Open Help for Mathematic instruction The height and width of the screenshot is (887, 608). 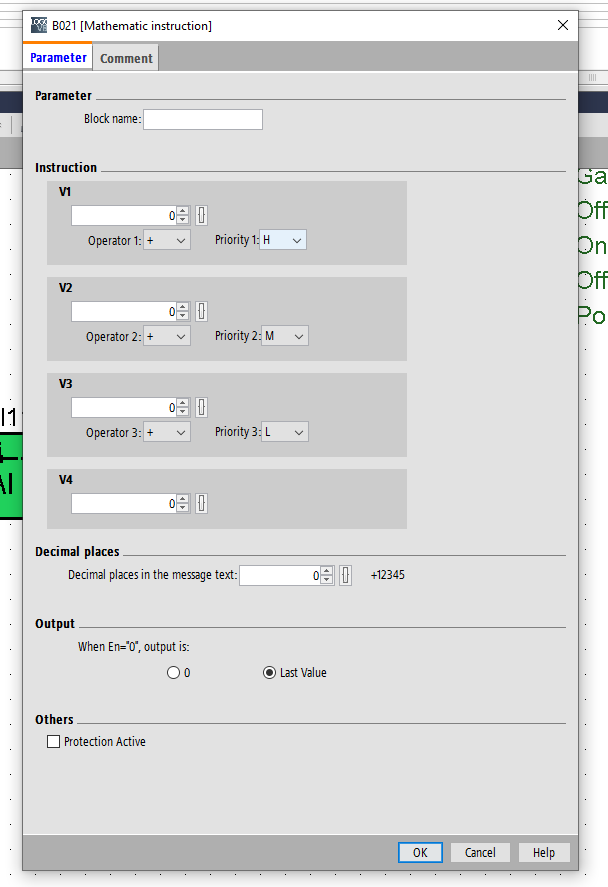pos(544,852)
